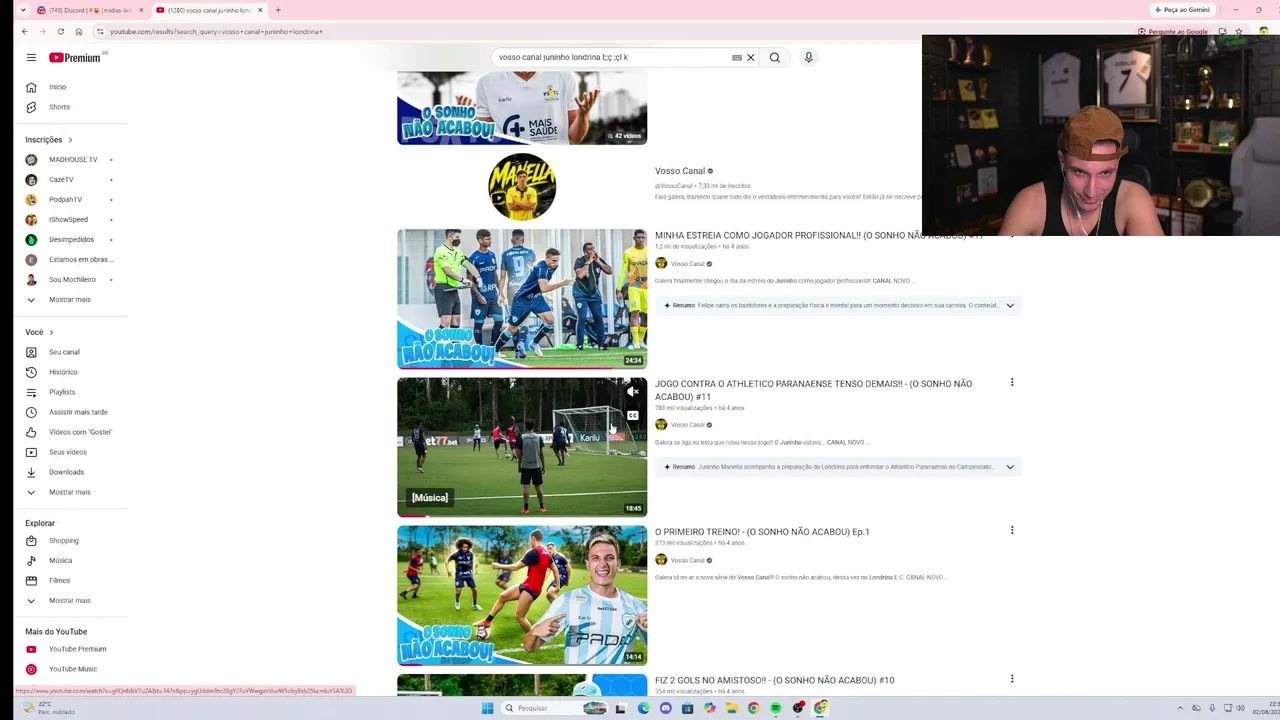Open options for FIZ 2 GOLS NO AMISTOSO

(1012, 678)
